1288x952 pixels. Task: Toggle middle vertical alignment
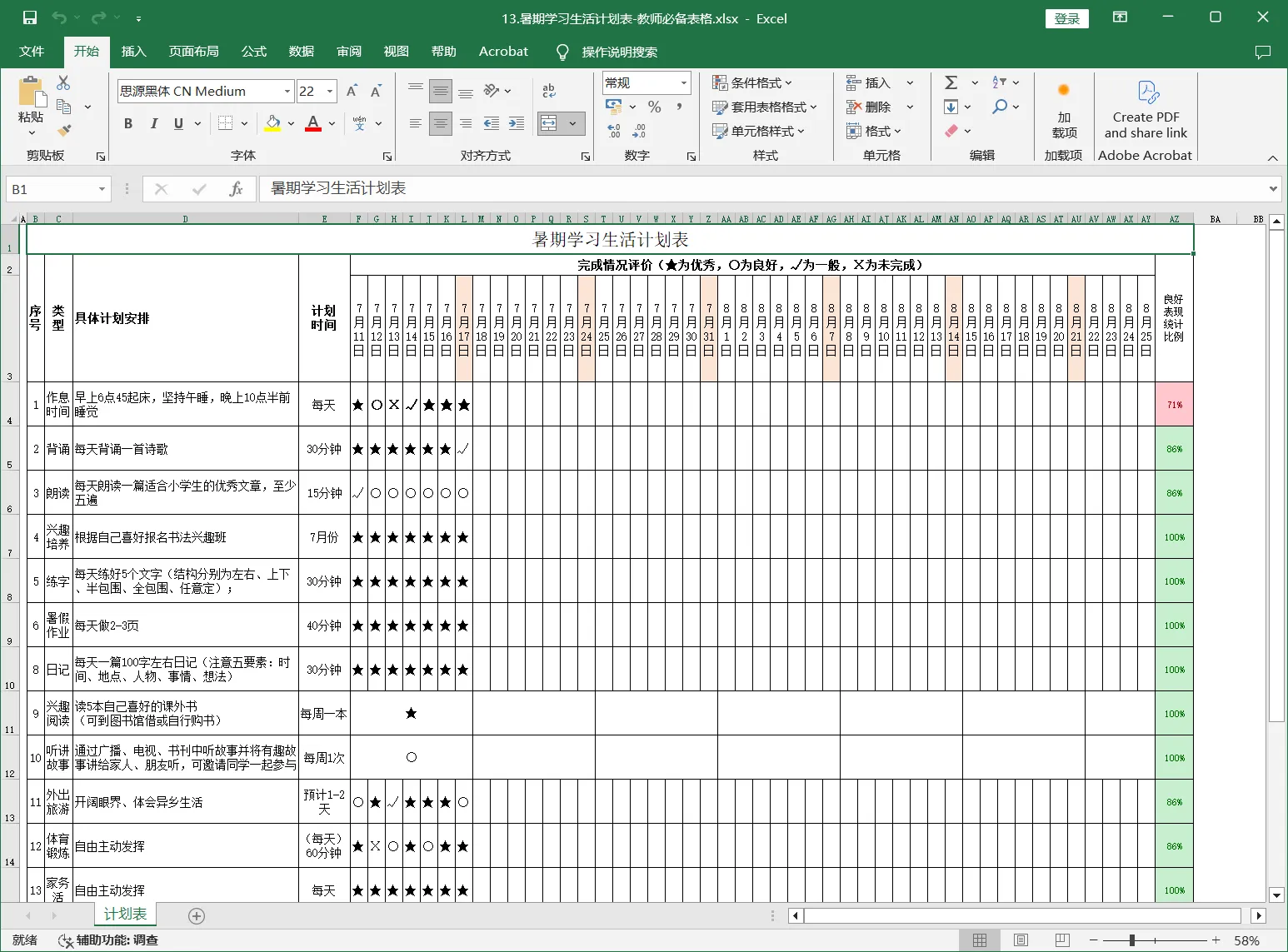(x=441, y=91)
